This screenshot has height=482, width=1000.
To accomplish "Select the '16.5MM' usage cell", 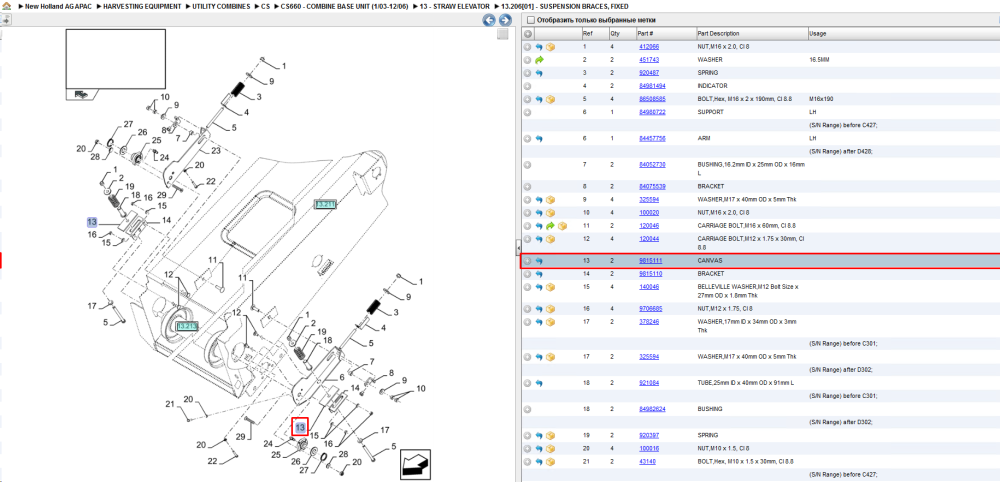I will point(818,60).
